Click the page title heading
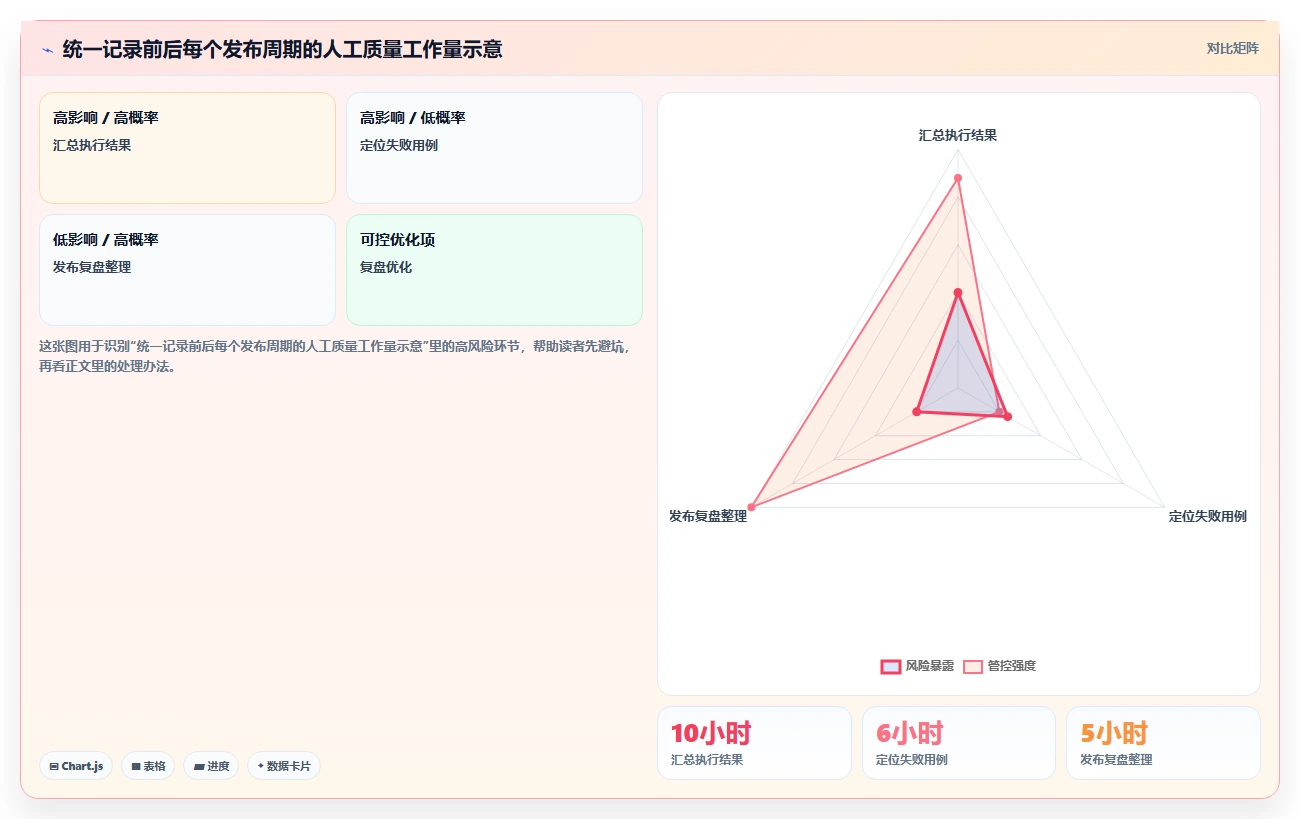The image size is (1300, 819). coord(282,49)
